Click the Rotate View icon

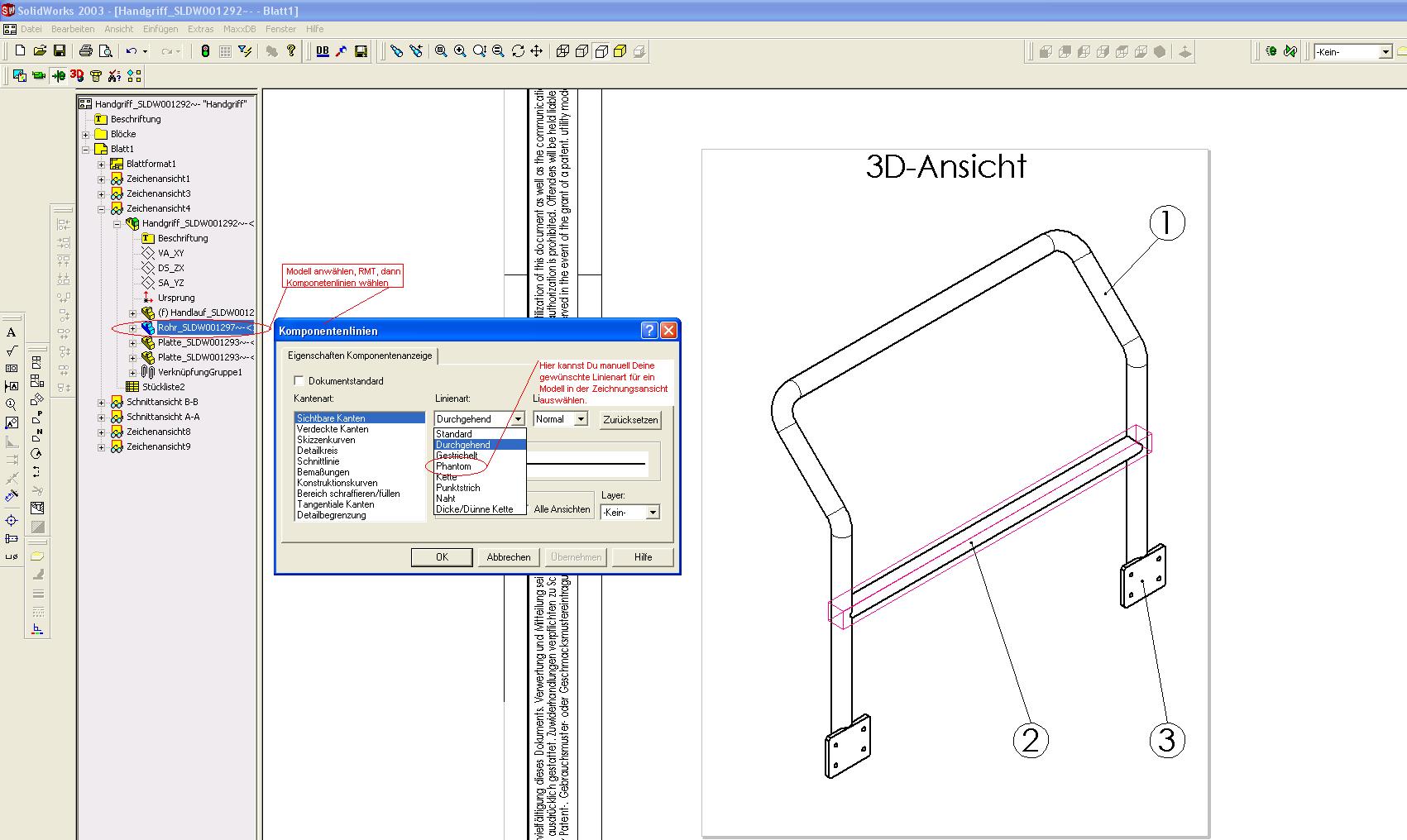(518, 51)
